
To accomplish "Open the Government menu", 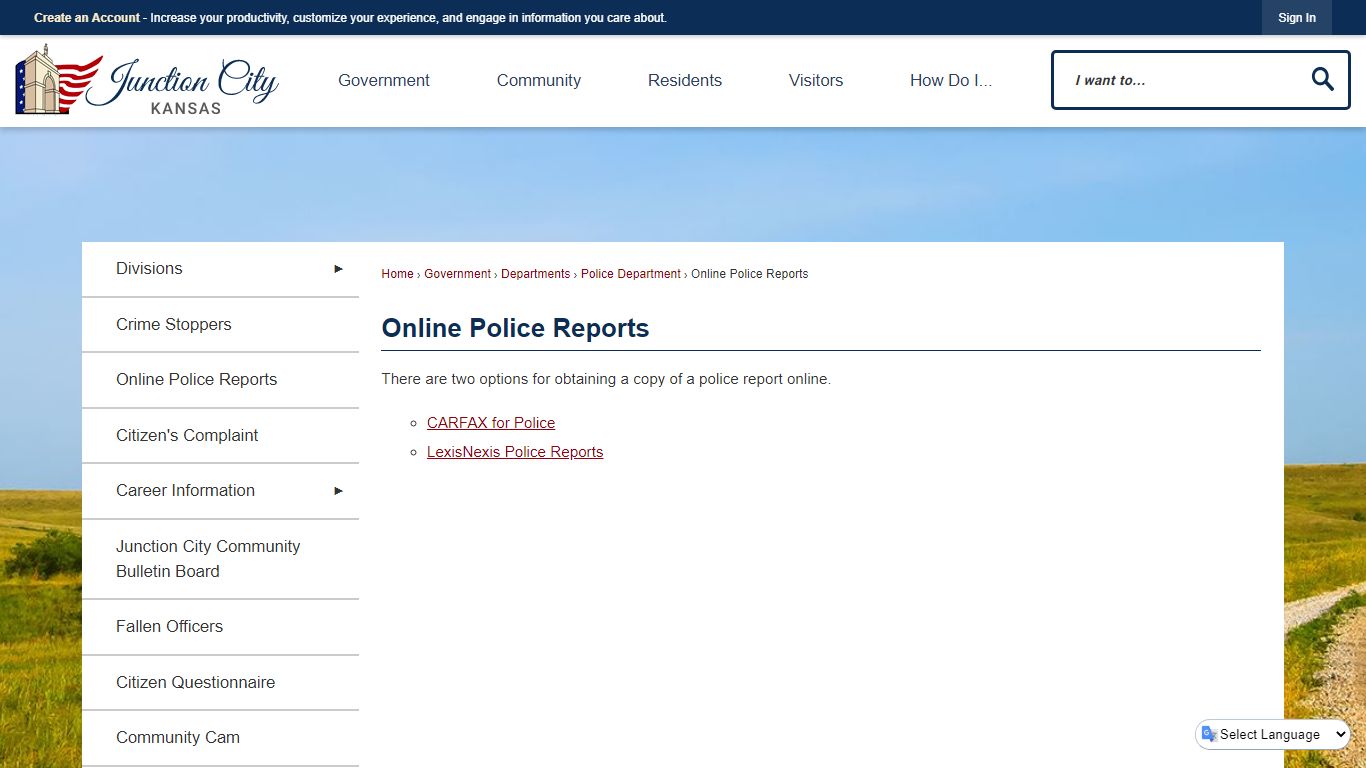I will click(384, 81).
